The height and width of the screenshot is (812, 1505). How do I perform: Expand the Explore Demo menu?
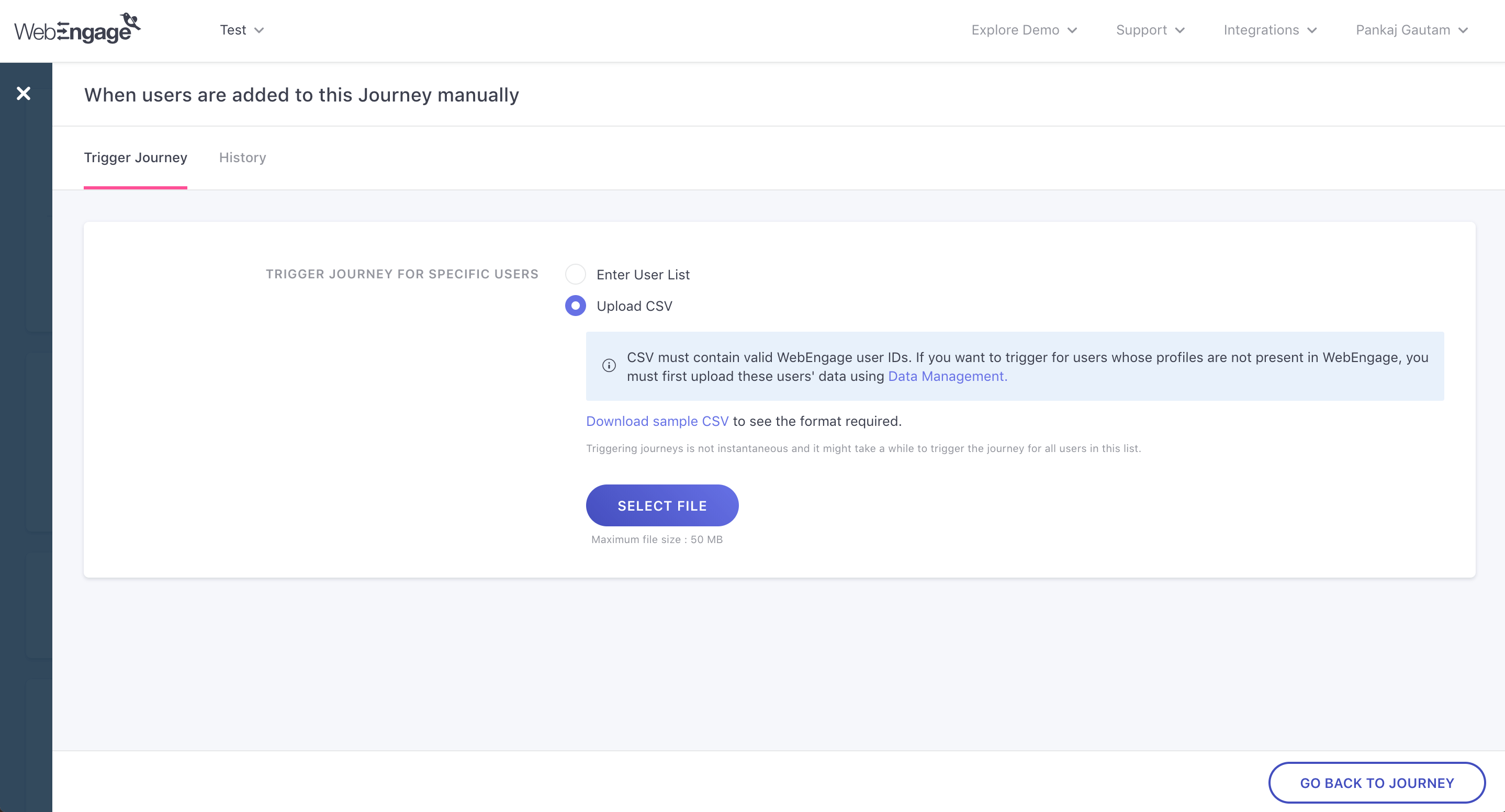click(x=1015, y=30)
